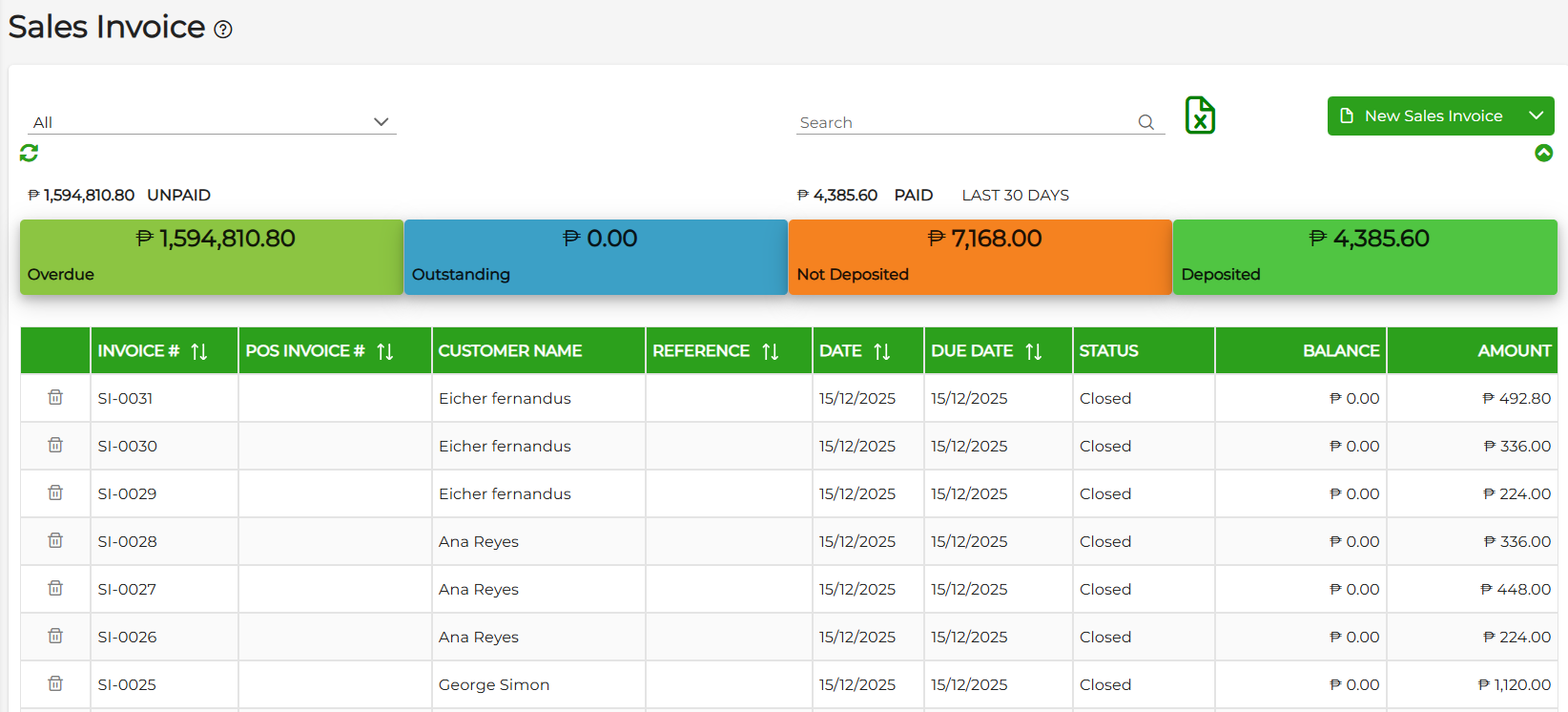Delete invoice SI-0031 with trash icon
Screen dimensions: 1568x712
coord(55,397)
